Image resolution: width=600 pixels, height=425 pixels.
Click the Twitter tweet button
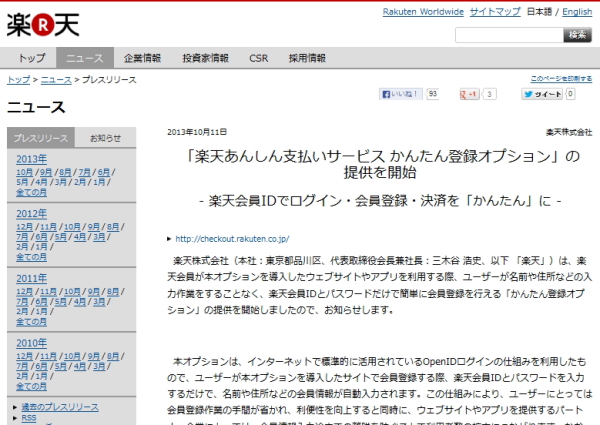tap(541, 94)
